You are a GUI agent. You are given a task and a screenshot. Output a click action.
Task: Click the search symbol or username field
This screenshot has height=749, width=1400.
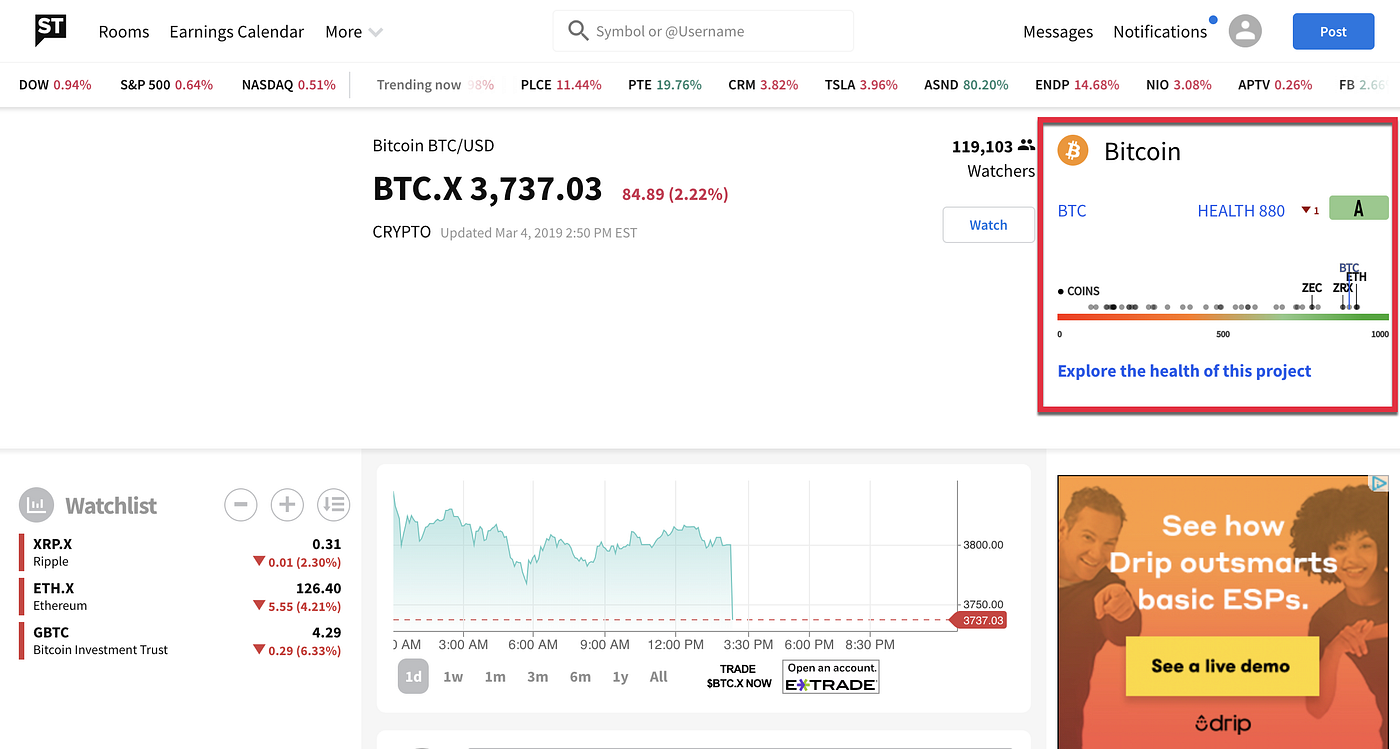[703, 31]
